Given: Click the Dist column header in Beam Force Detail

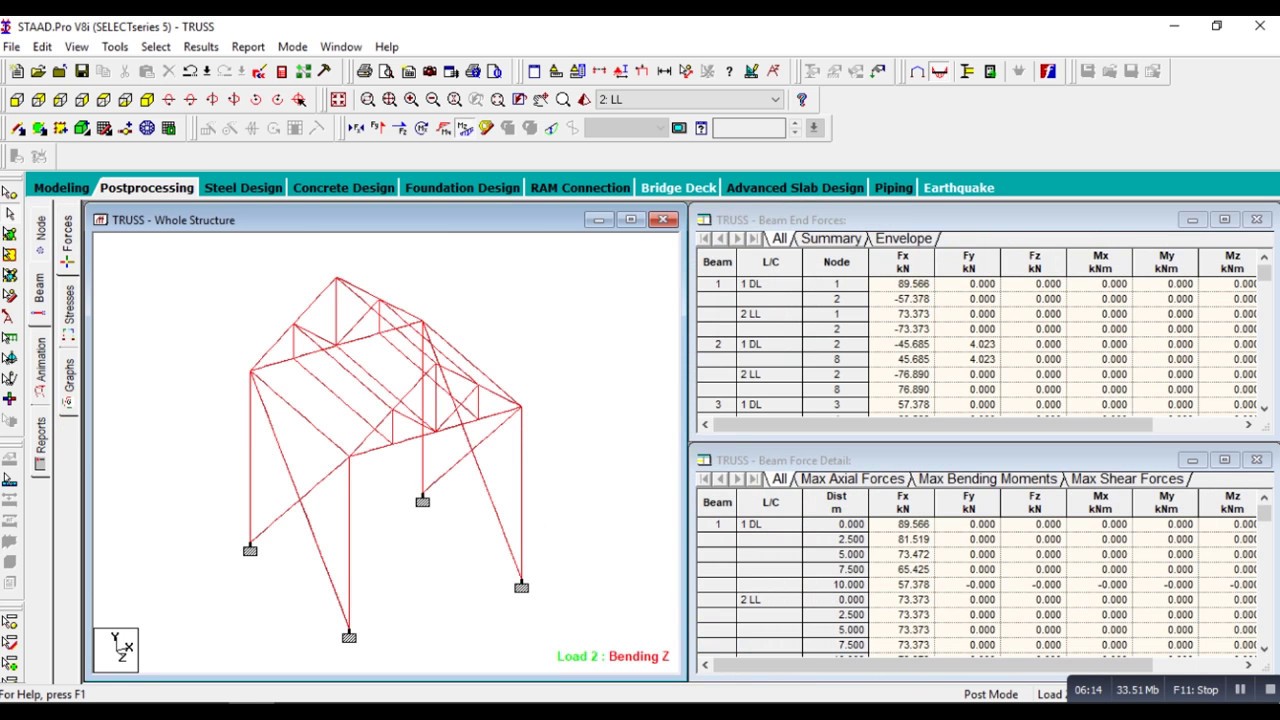Looking at the screenshot, I should coord(836,502).
